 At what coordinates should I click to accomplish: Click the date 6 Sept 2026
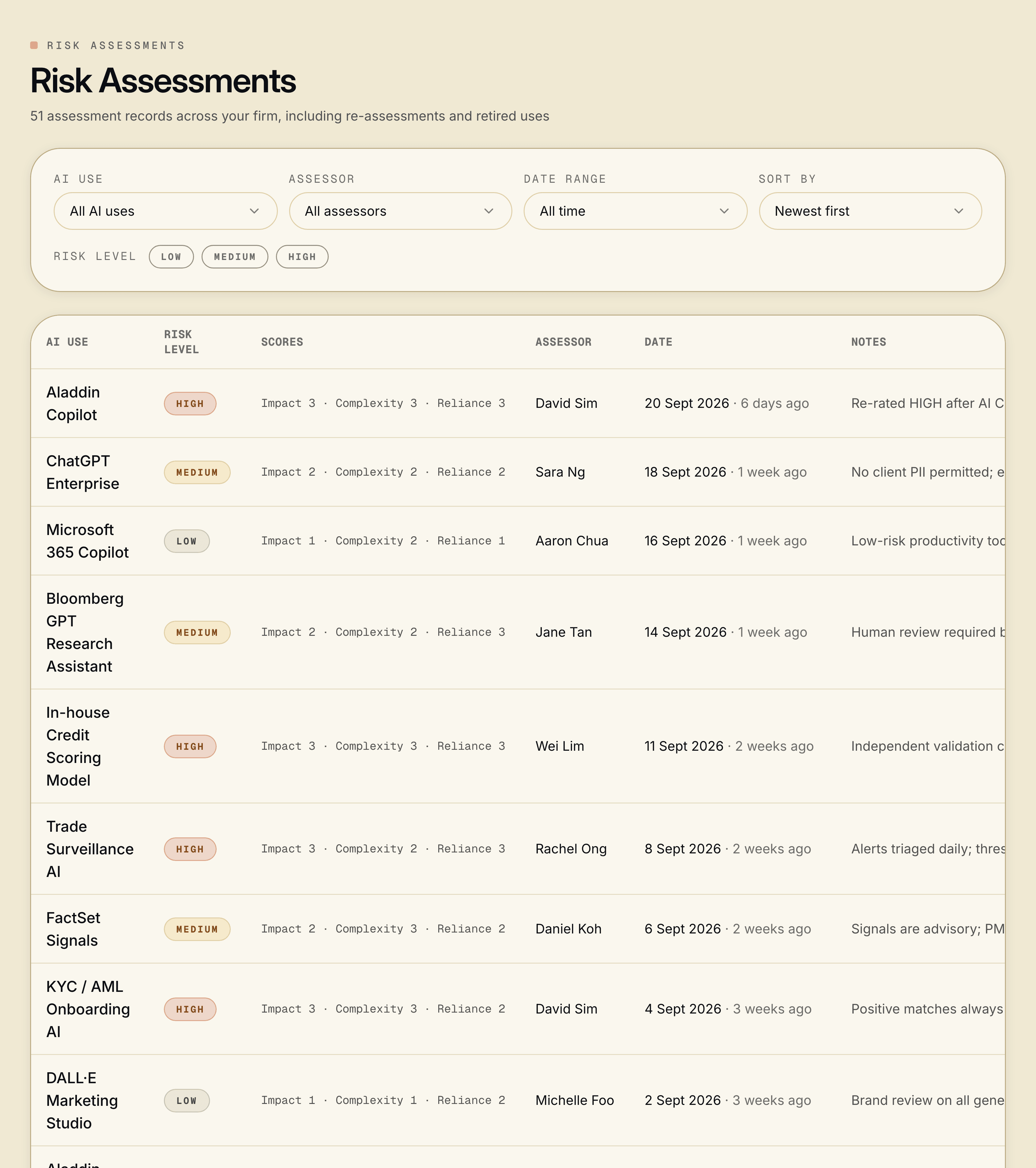[x=683, y=929]
